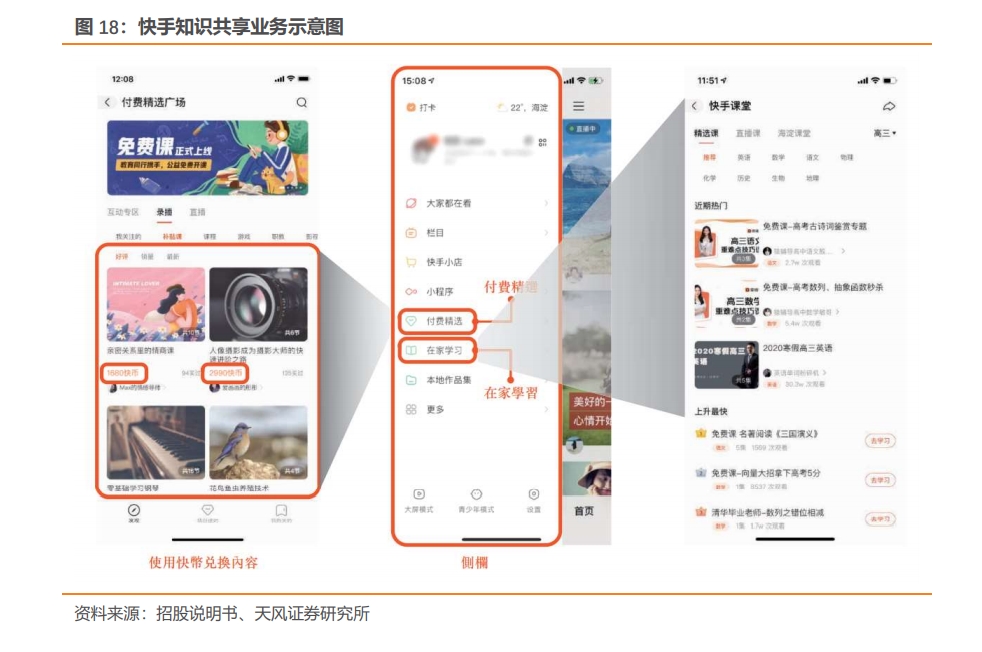The image size is (982, 652).
Task: Click 去学习 for 向量大招拿下高考5分
Action: 880,480
